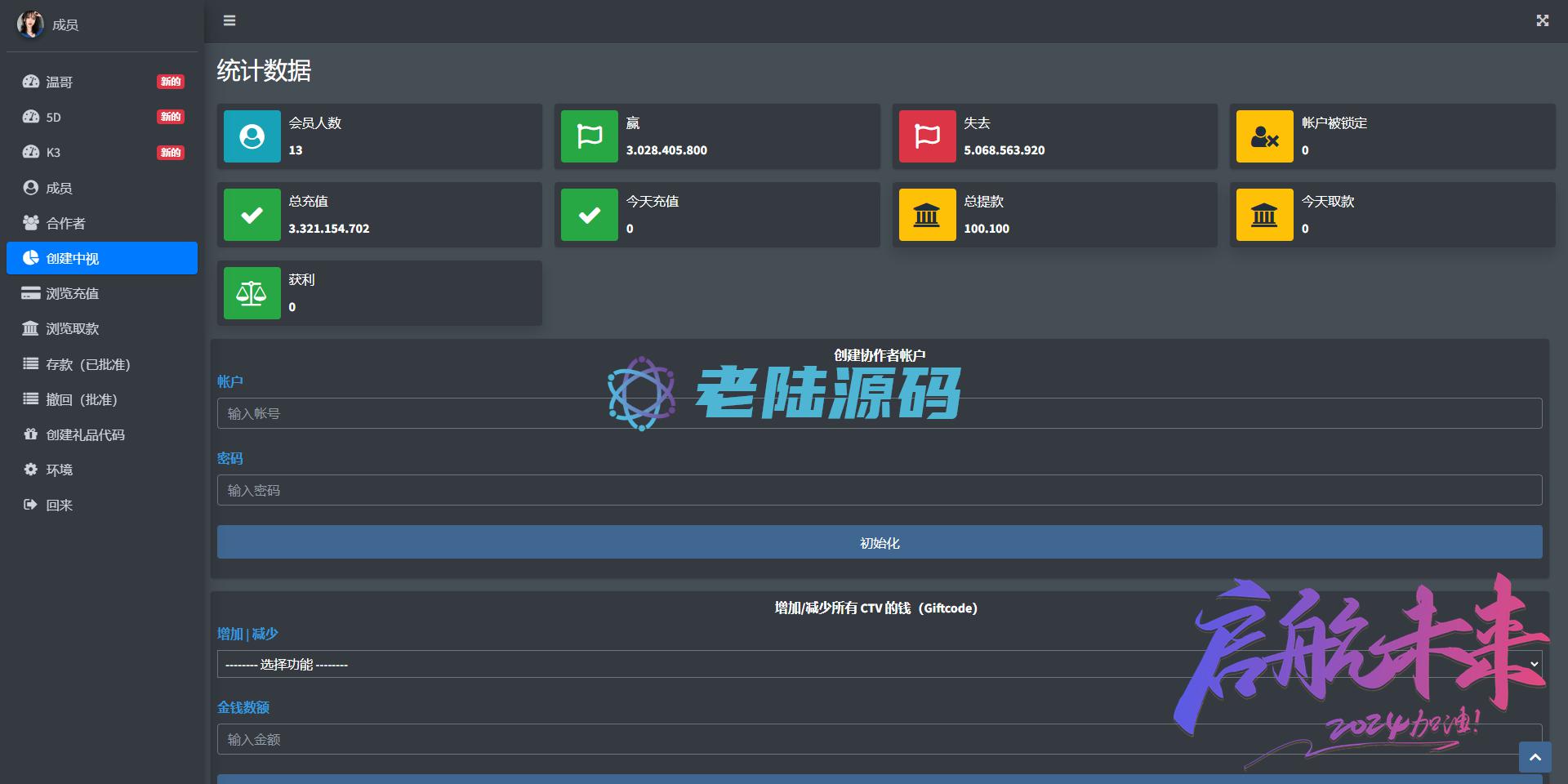Click the 今天充值 checkmark icon
The image size is (1568, 784).
tap(590, 215)
